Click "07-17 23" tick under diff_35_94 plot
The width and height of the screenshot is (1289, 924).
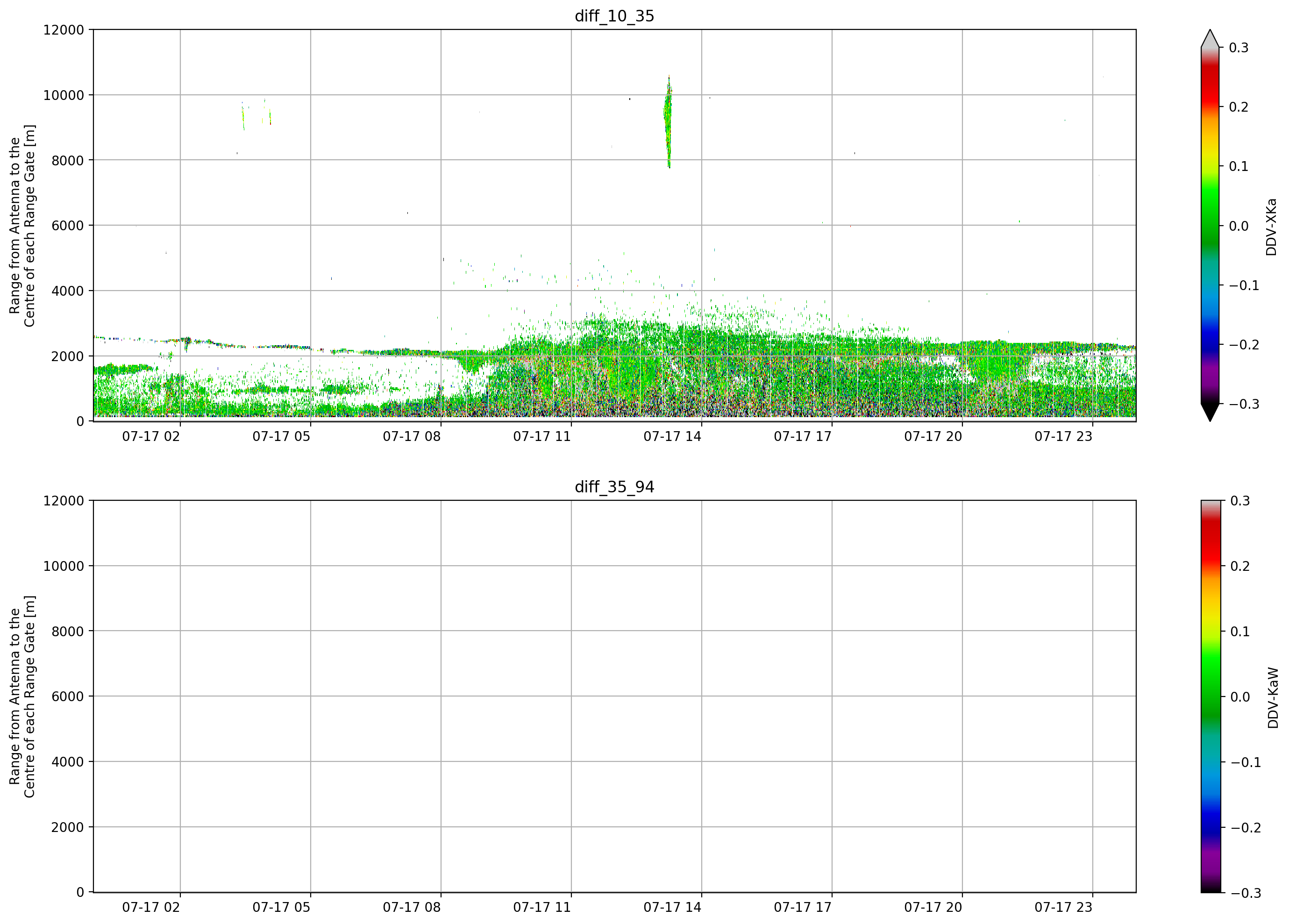(1063, 908)
